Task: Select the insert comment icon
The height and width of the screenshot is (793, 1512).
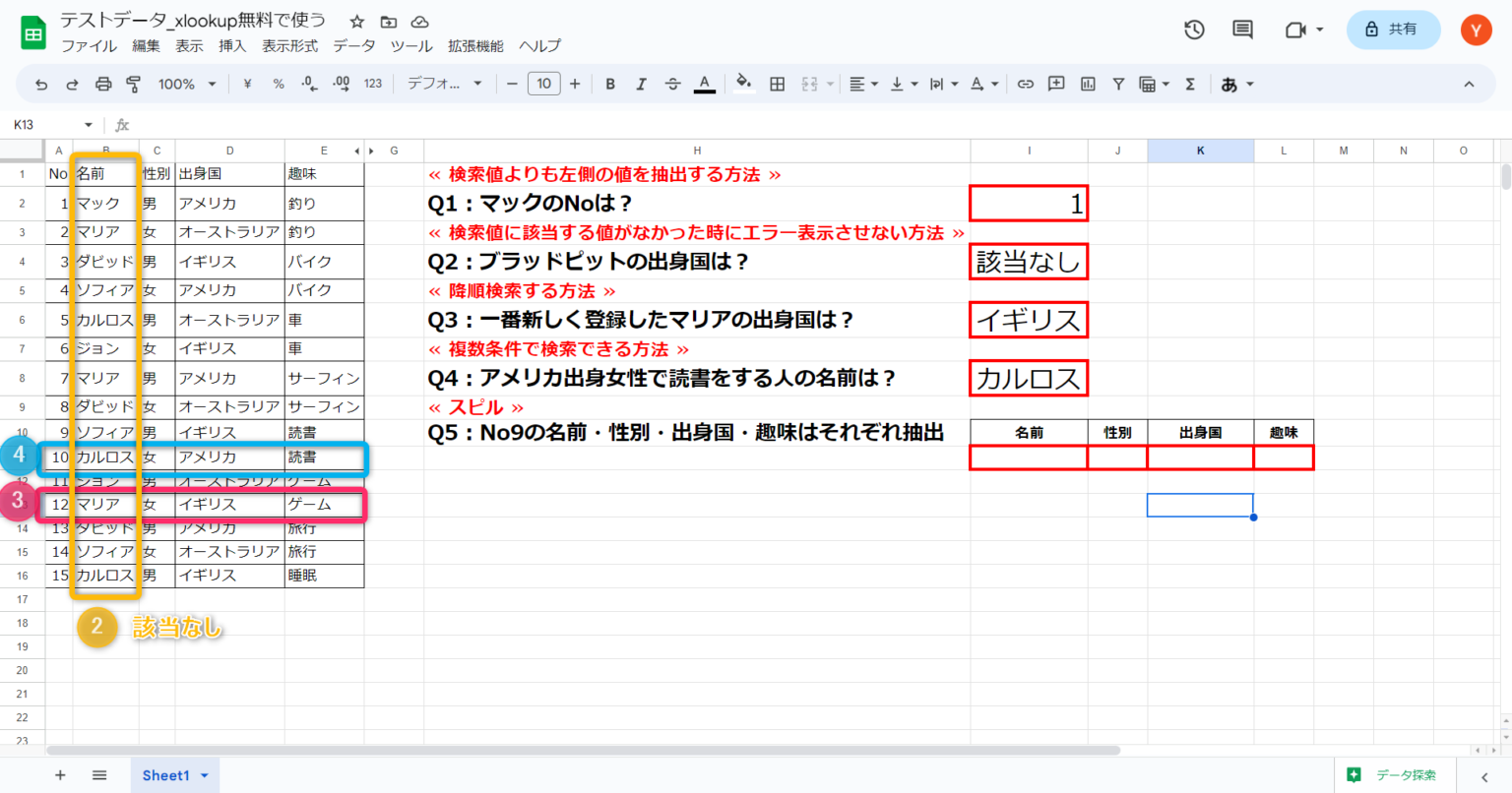Action: pyautogui.click(x=1056, y=84)
